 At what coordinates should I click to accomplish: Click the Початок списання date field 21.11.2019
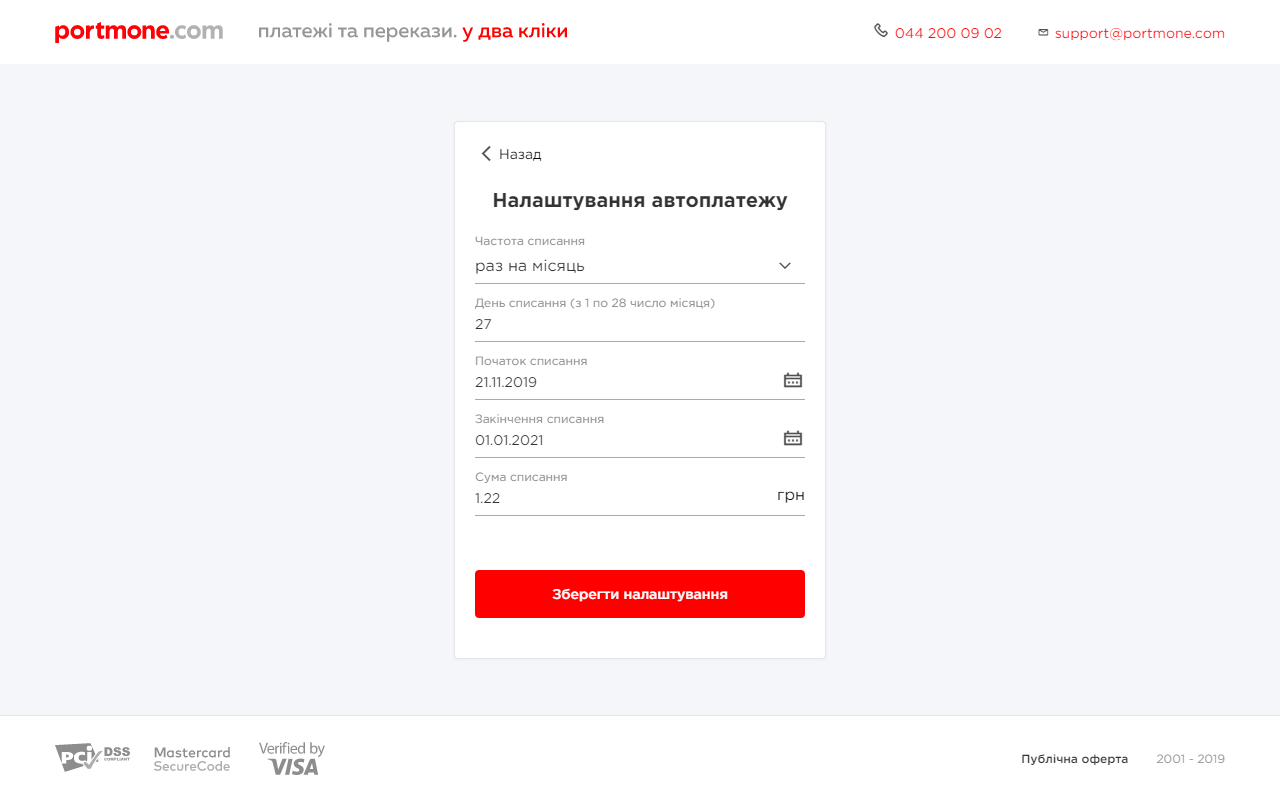[620, 382]
